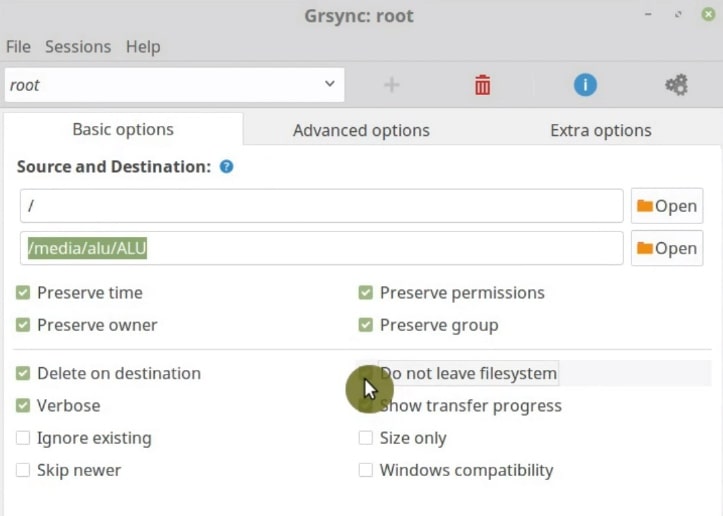Screen dimensions: 723x516
Task: Click the plus add session icon
Action: click(391, 85)
